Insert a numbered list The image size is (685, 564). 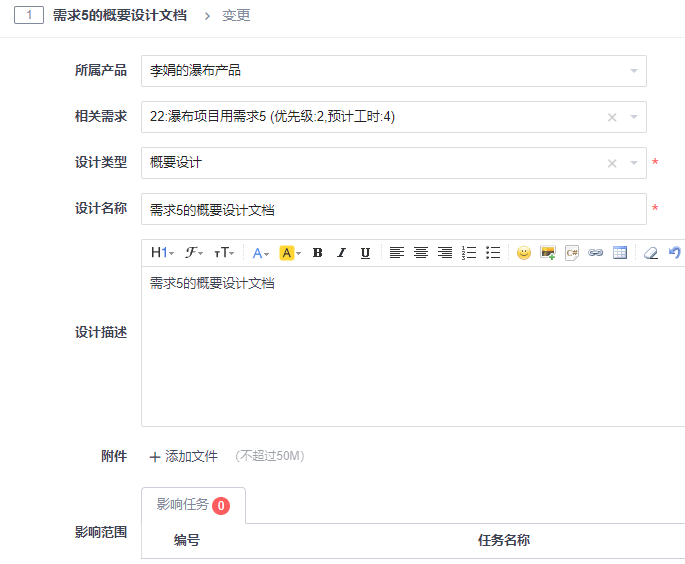[x=469, y=253]
